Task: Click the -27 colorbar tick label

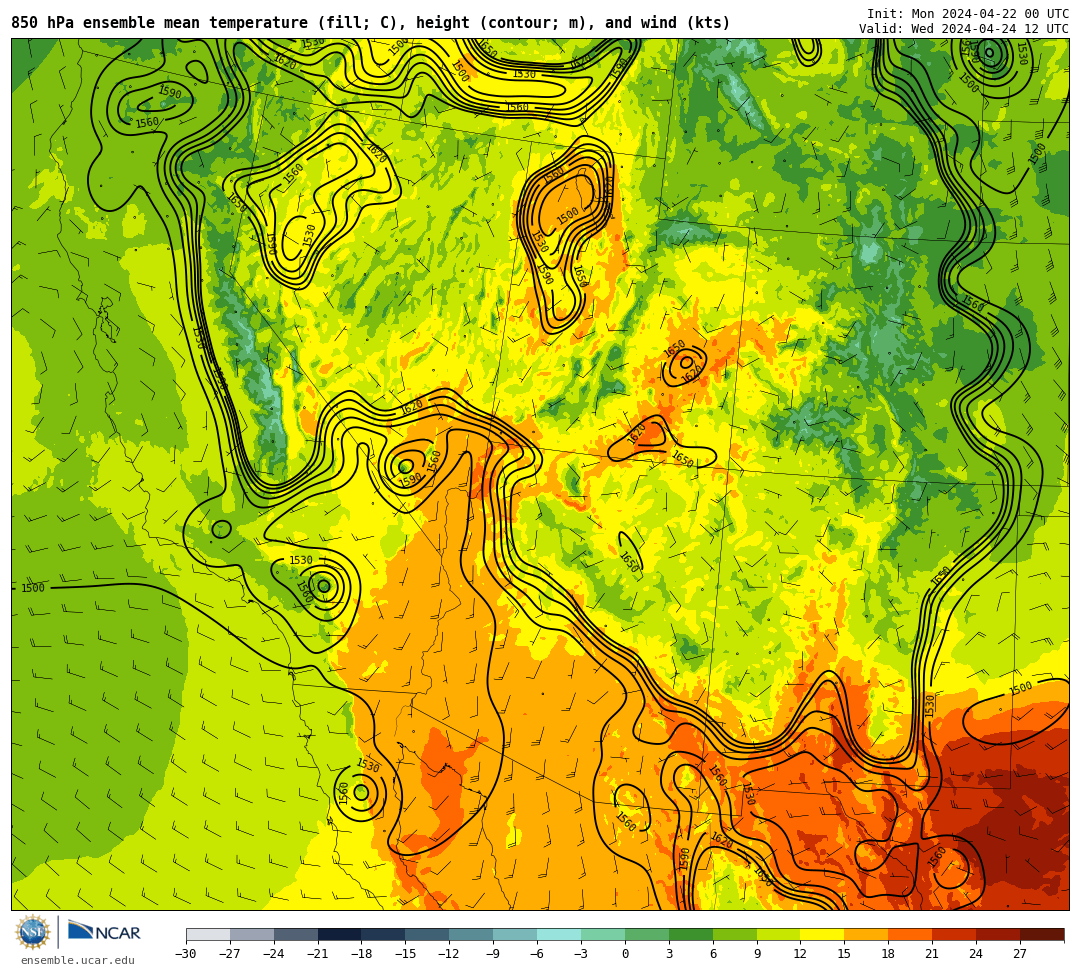Action: click(230, 954)
